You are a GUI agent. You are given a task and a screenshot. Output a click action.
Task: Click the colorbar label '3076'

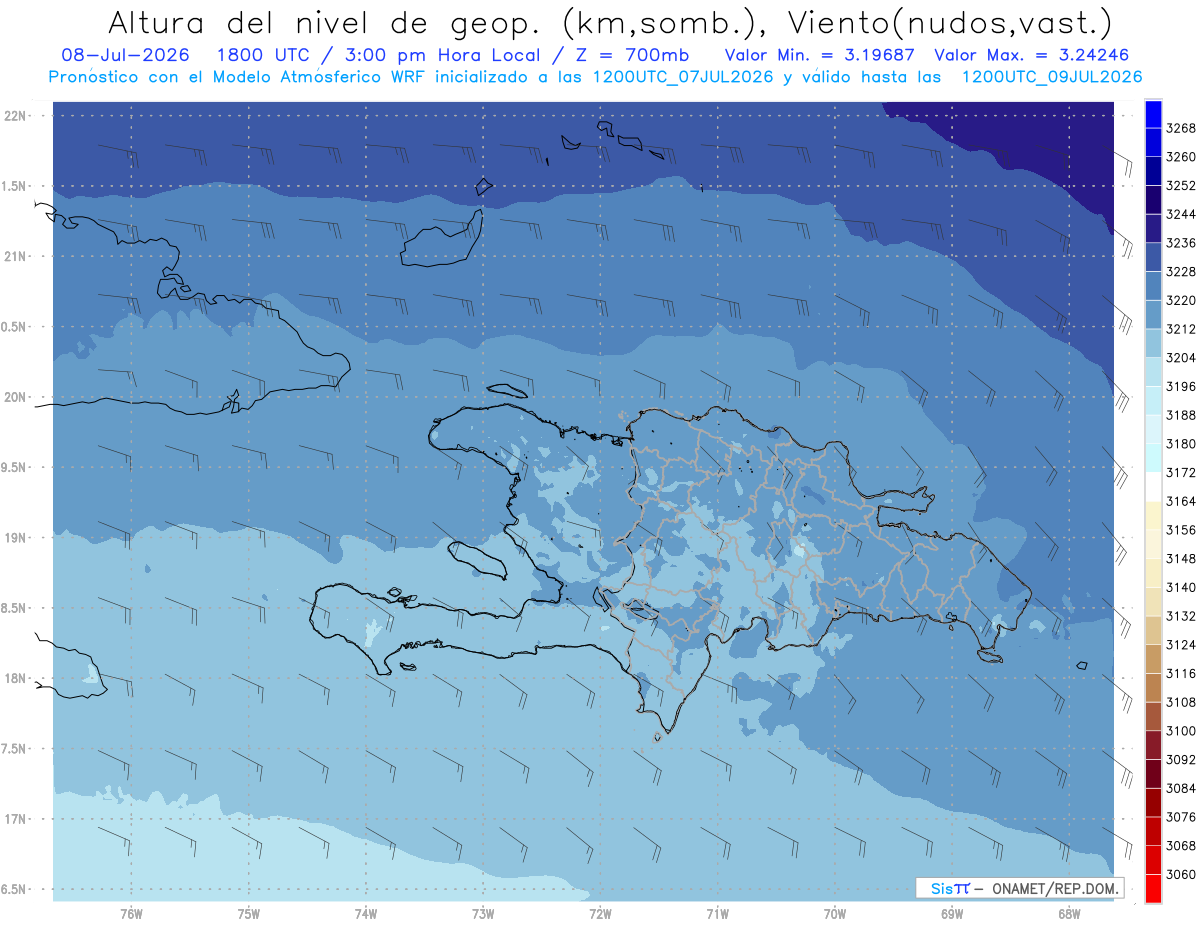pyautogui.click(x=1181, y=817)
